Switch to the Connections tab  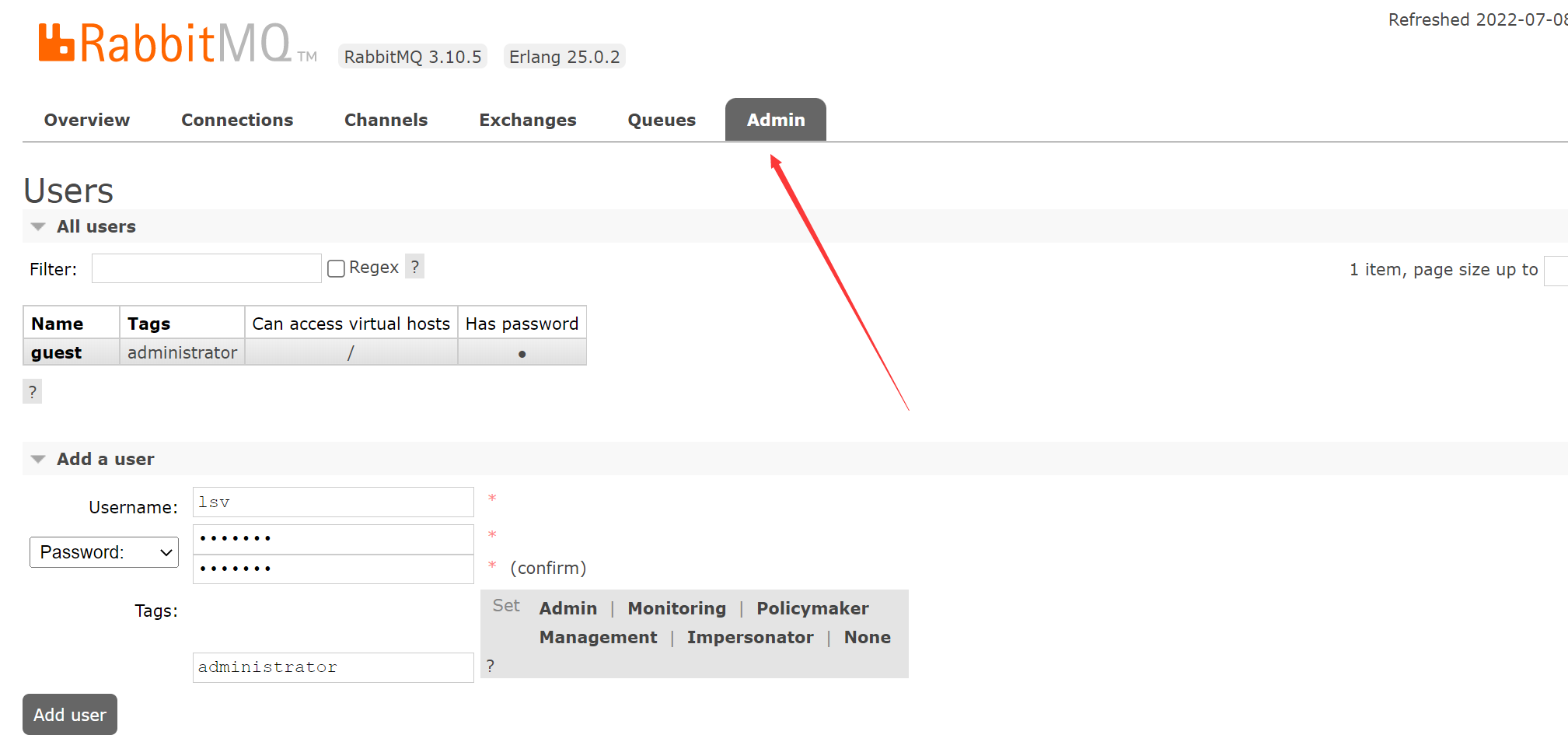click(237, 120)
